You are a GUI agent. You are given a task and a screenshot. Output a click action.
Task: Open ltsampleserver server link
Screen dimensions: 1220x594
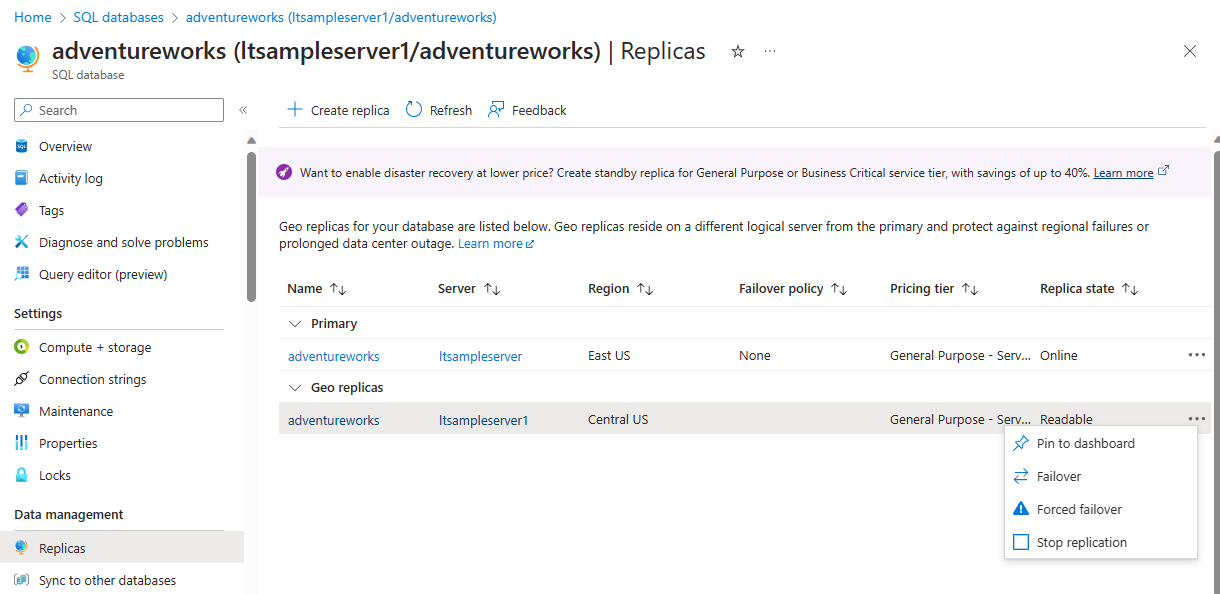pyautogui.click(x=480, y=356)
